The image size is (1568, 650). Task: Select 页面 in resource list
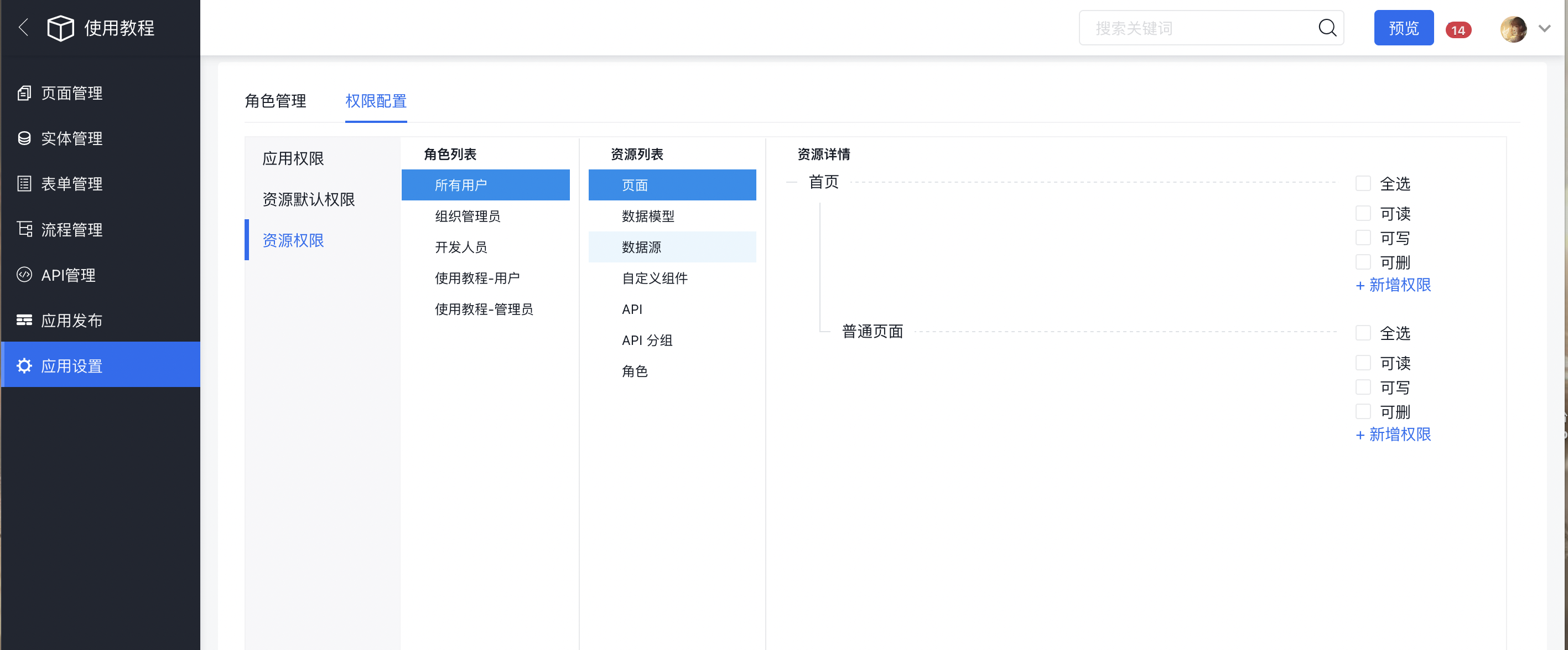pos(672,184)
